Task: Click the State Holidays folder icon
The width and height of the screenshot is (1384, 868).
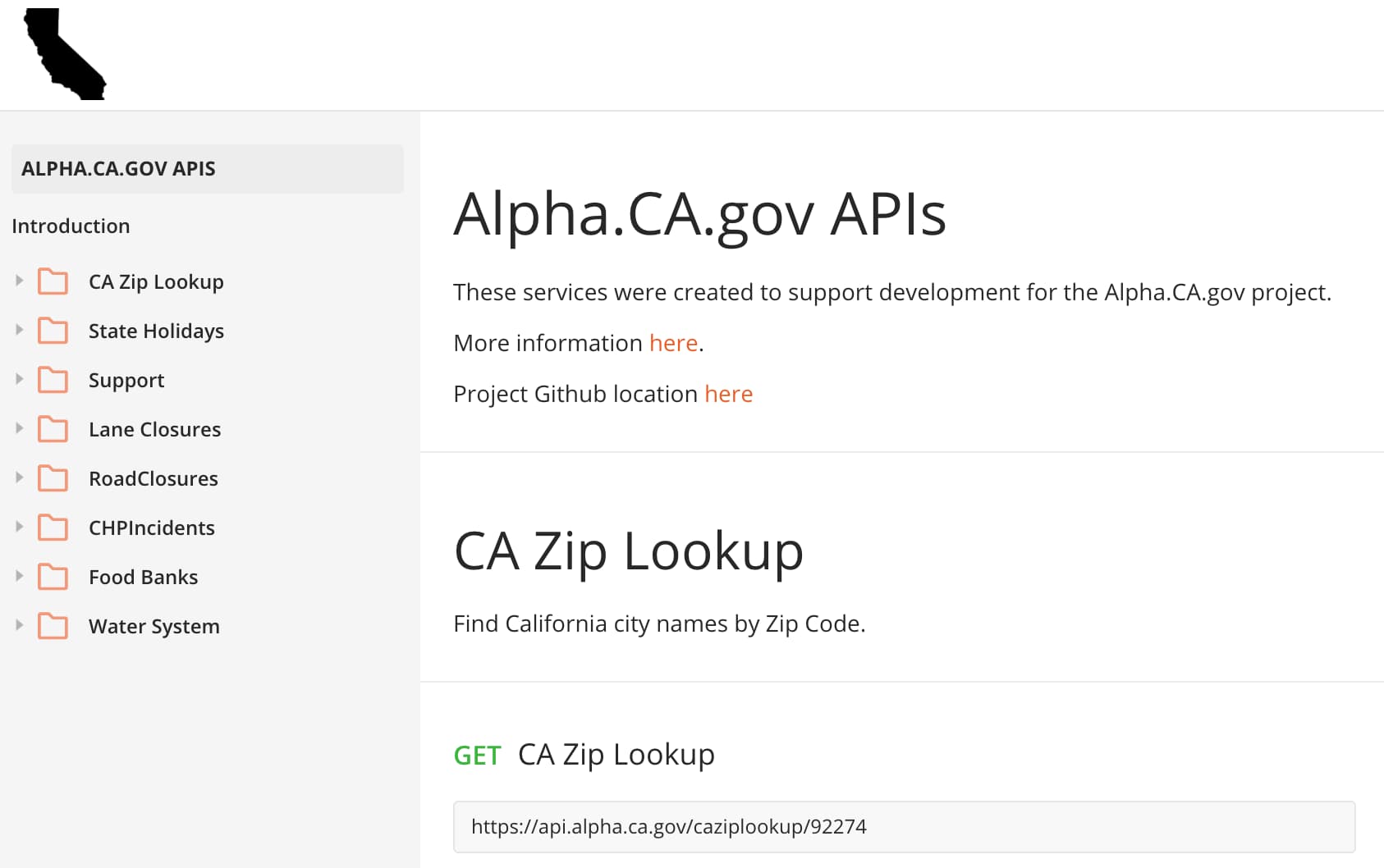Action: pyautogui.click(x=53, y=331)
